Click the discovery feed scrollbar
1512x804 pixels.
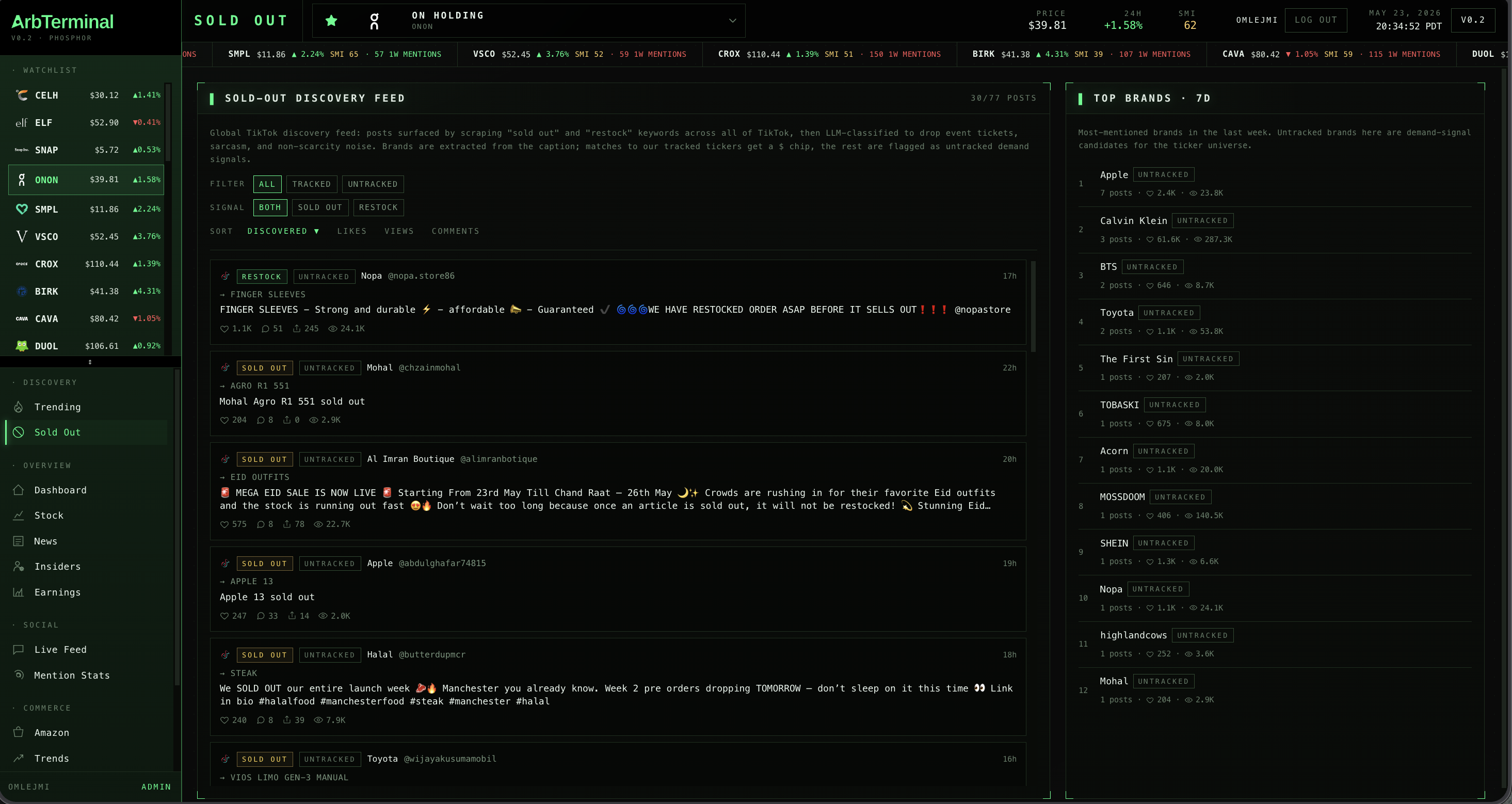pyautogui.click(x=1033, y=307)
